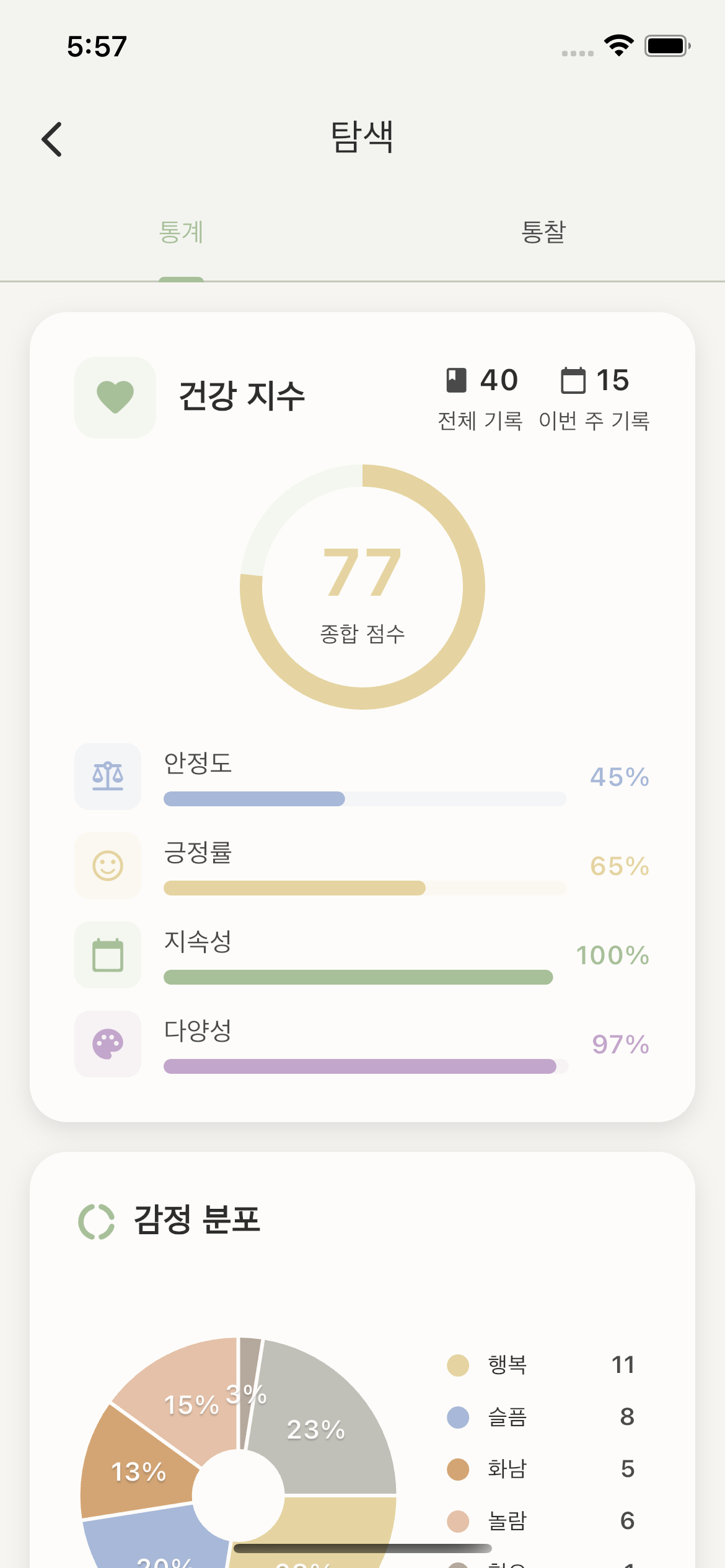The width and height of the screenshot is (725, 1568).
Task: Tap the calendar icon beside 15
Action: click(573, 380)
